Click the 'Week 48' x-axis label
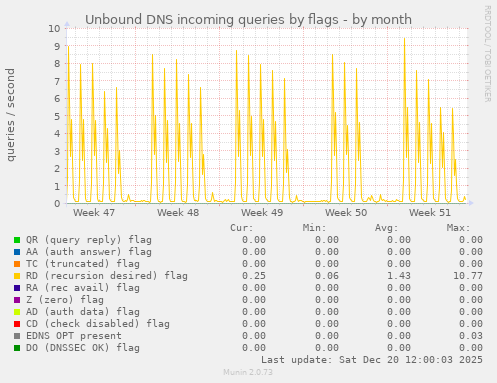 178,213
